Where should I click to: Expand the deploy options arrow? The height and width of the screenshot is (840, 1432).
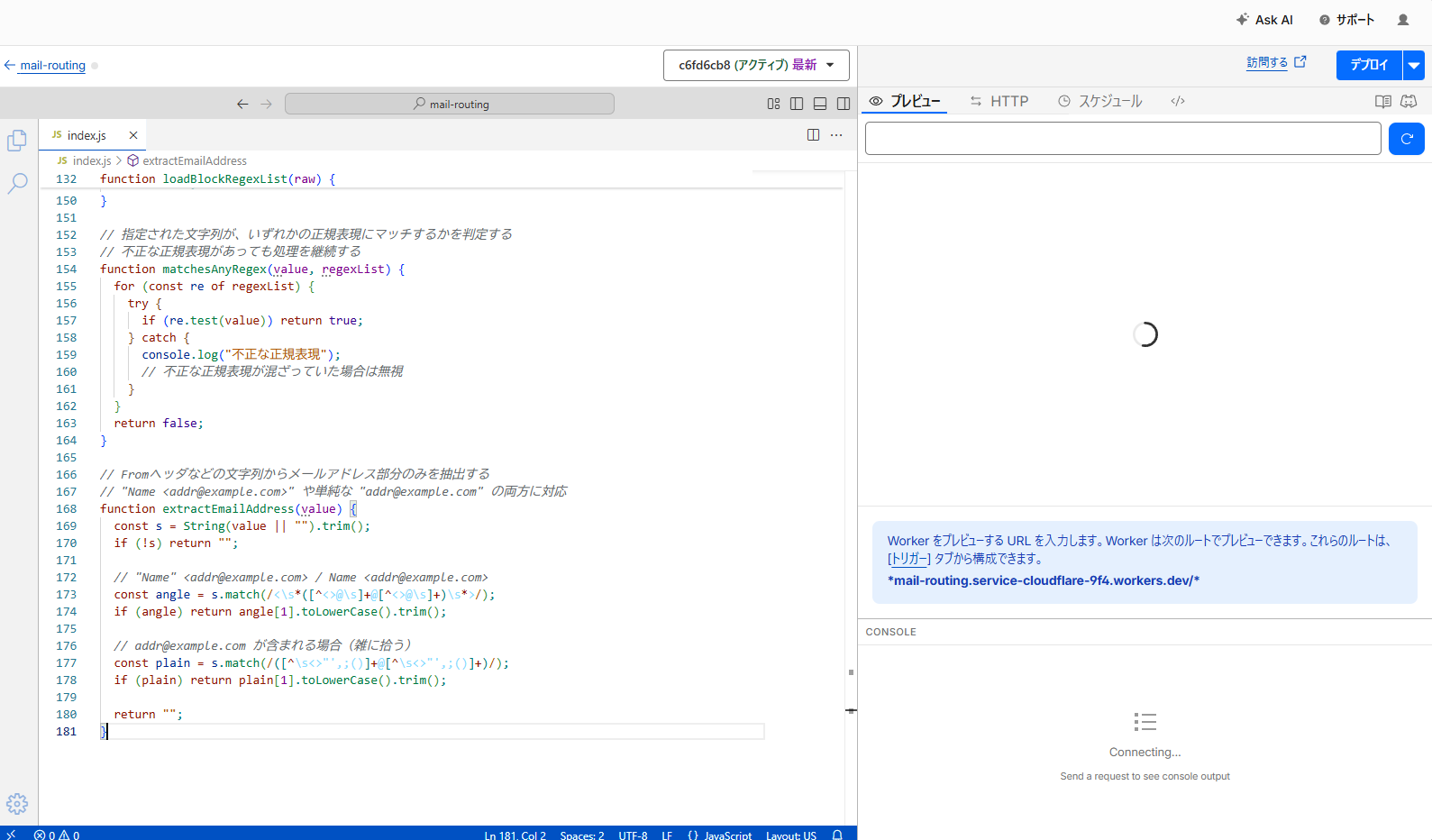pos(1414,65)
